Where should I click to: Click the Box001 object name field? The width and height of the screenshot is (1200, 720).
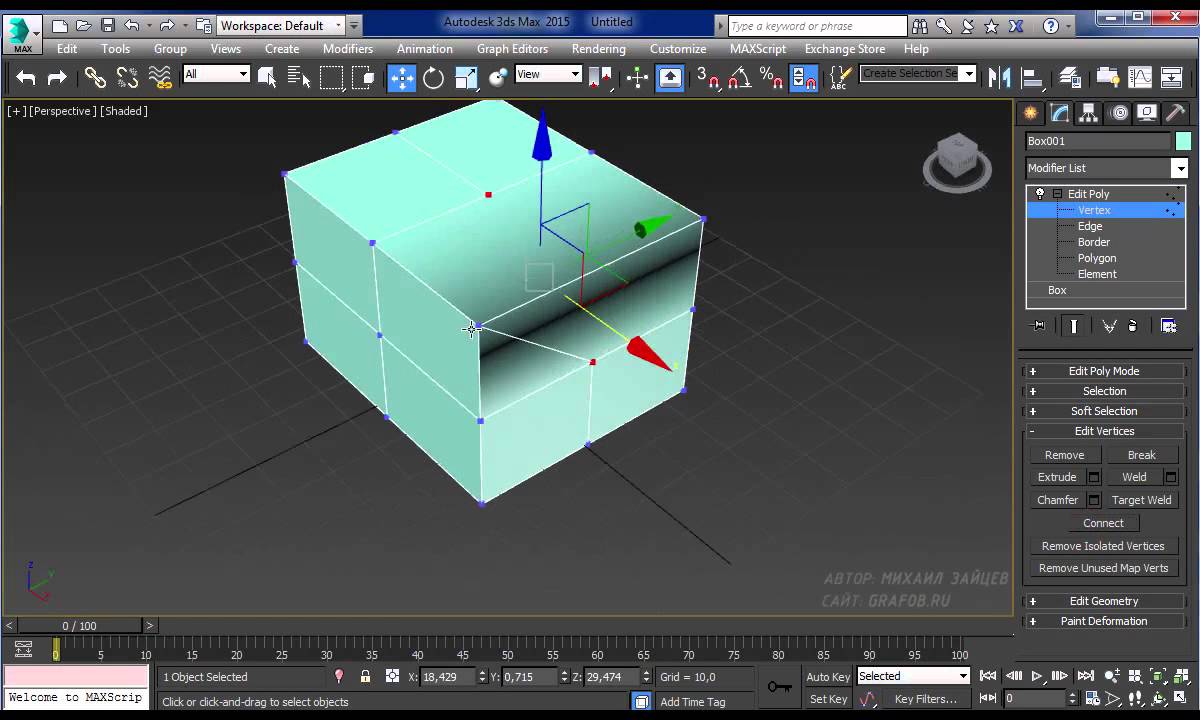(x=1098, y=141)
